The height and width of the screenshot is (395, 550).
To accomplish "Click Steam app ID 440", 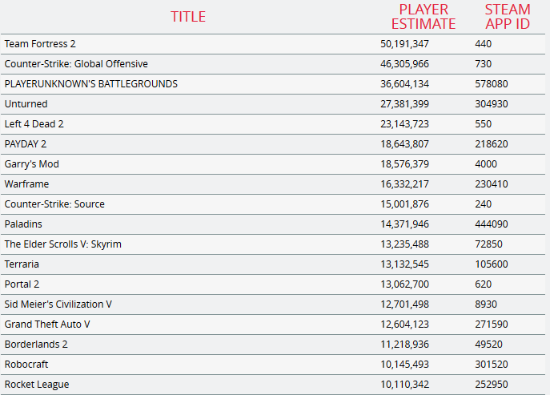I will pos(483,44).
